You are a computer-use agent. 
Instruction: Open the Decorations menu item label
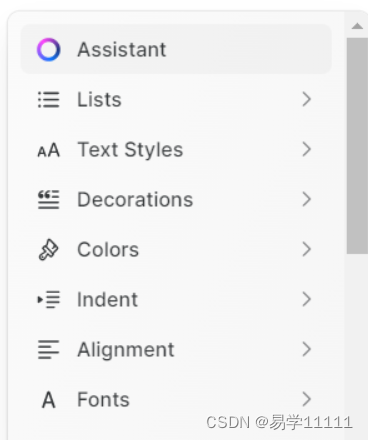(x=135, y=200)
